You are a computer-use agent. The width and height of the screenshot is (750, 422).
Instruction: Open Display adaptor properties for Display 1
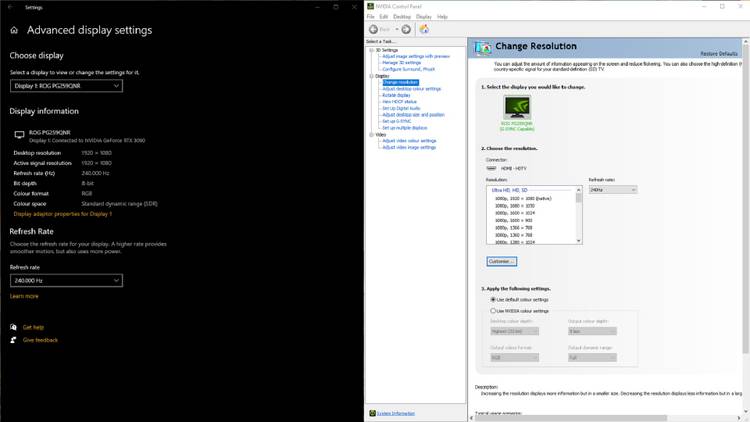(62, 214)
